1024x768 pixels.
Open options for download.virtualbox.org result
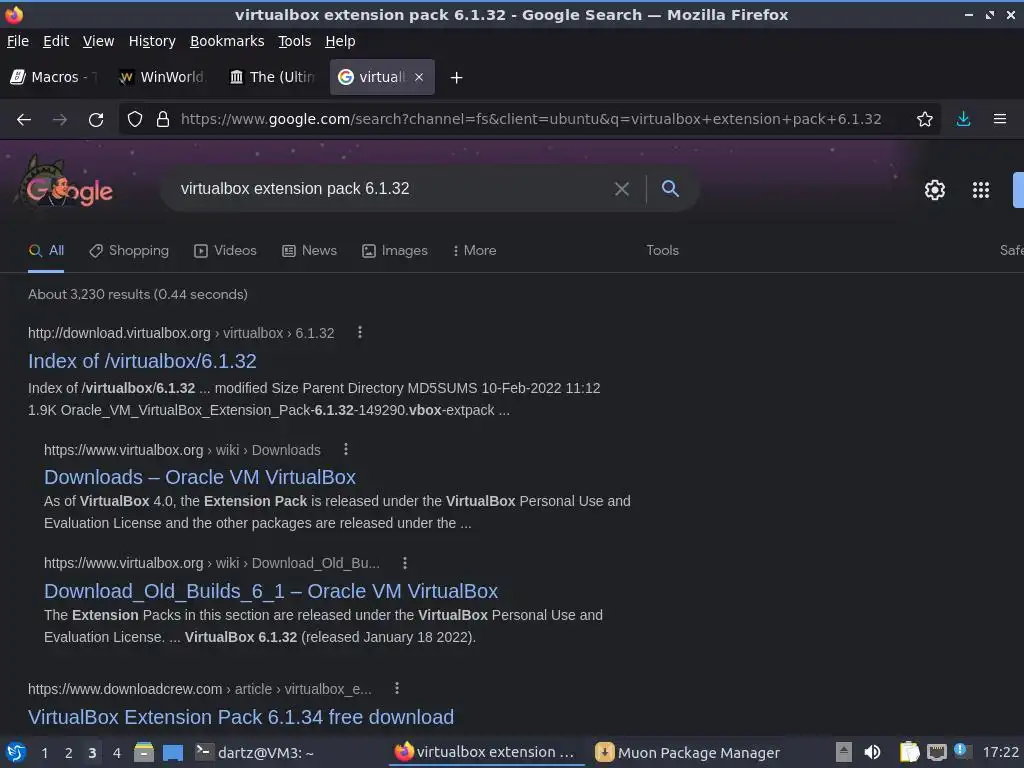pos(359,332)
